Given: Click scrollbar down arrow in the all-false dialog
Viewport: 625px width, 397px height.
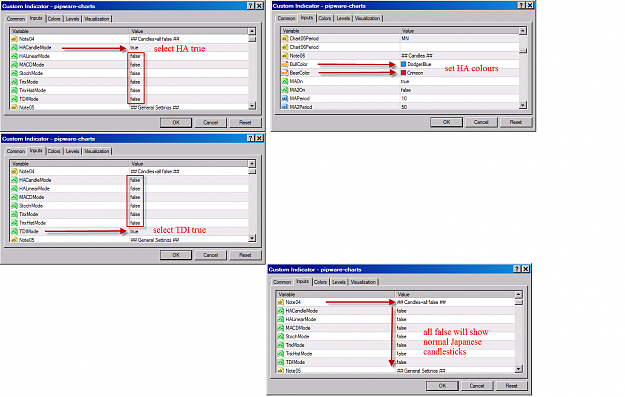Looking at the screenshot, I should pyautogui.click(x=519, y=369).
